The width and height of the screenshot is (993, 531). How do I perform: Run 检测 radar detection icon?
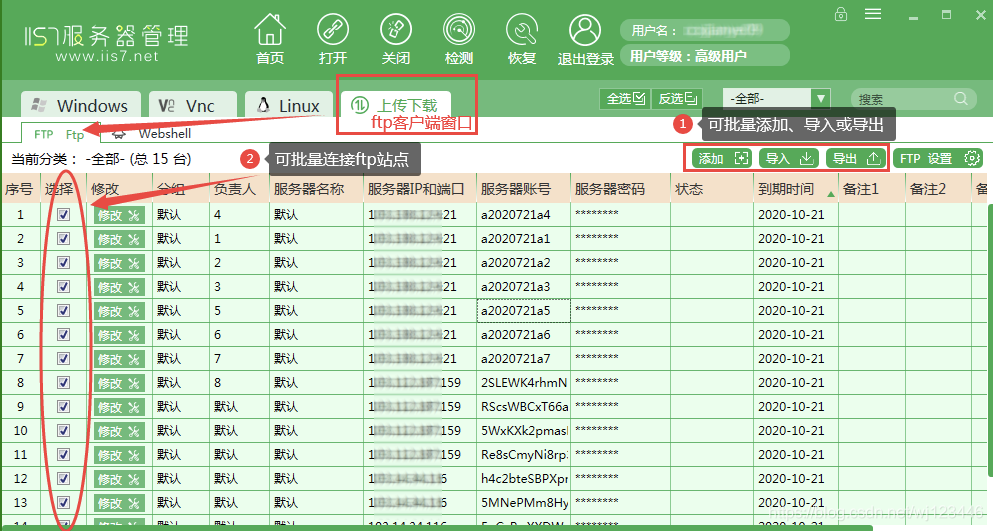(x=459, y=30)
